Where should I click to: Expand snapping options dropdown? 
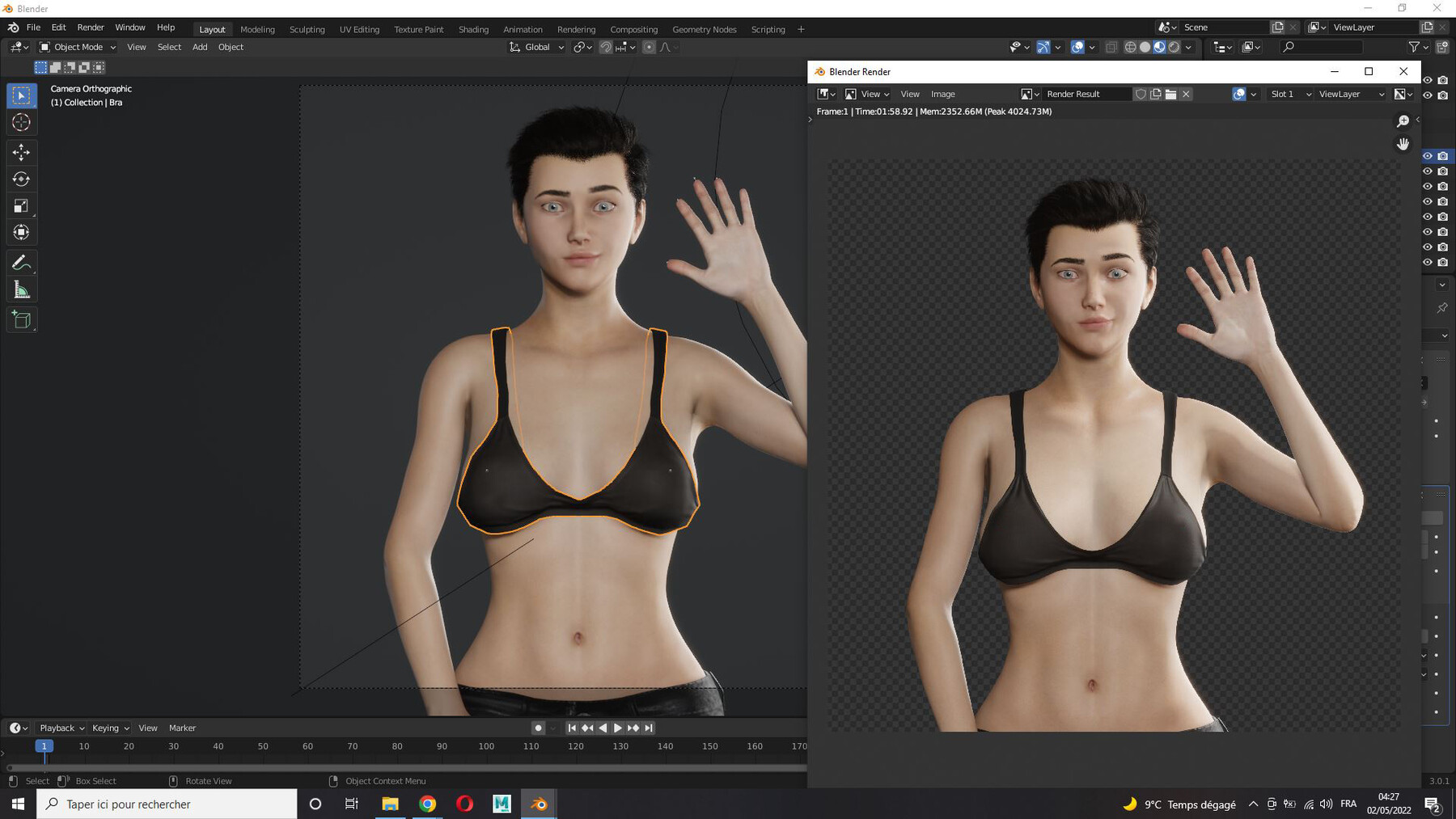click(625, 47)
